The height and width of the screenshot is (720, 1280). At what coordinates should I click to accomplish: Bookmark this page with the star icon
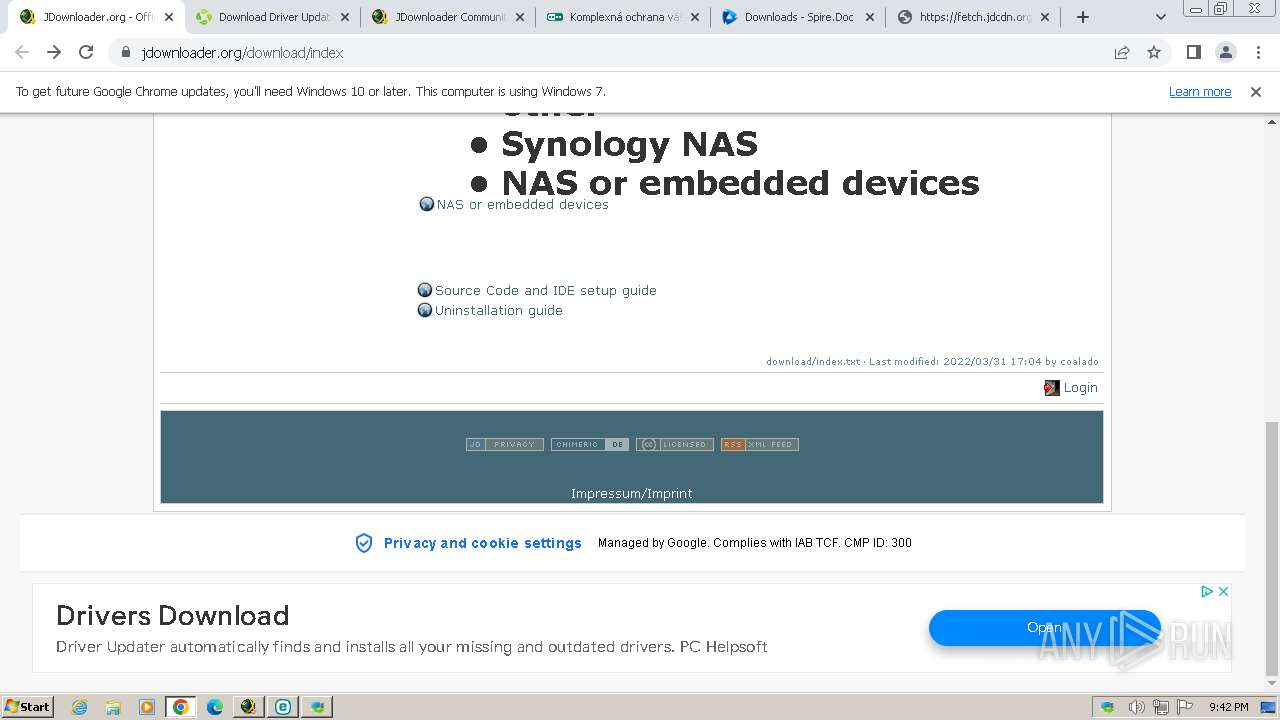click(x=1154, y=52)
